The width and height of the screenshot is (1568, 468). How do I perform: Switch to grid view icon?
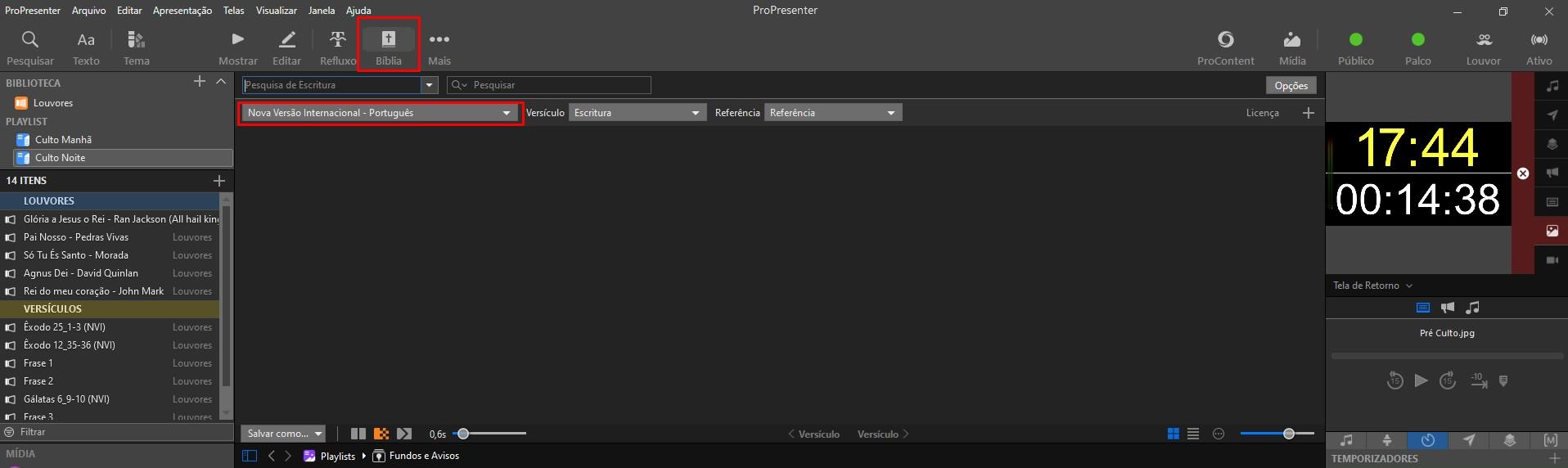1174,434
